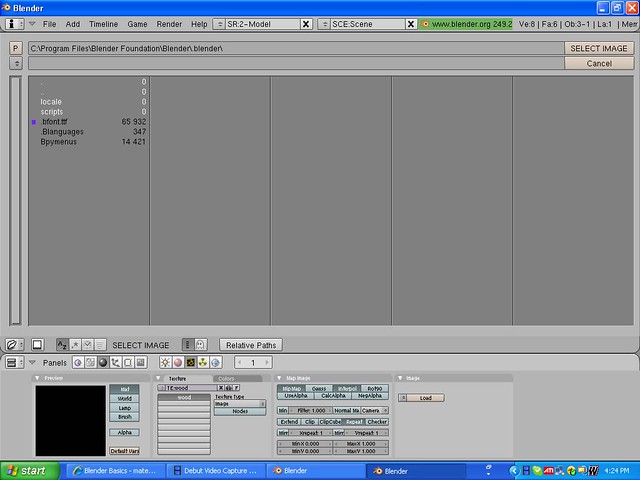Open SCE:Scene dropdown selector
Image resolution: width=640 pixels, height=480 pixels.
pos(324,24)
